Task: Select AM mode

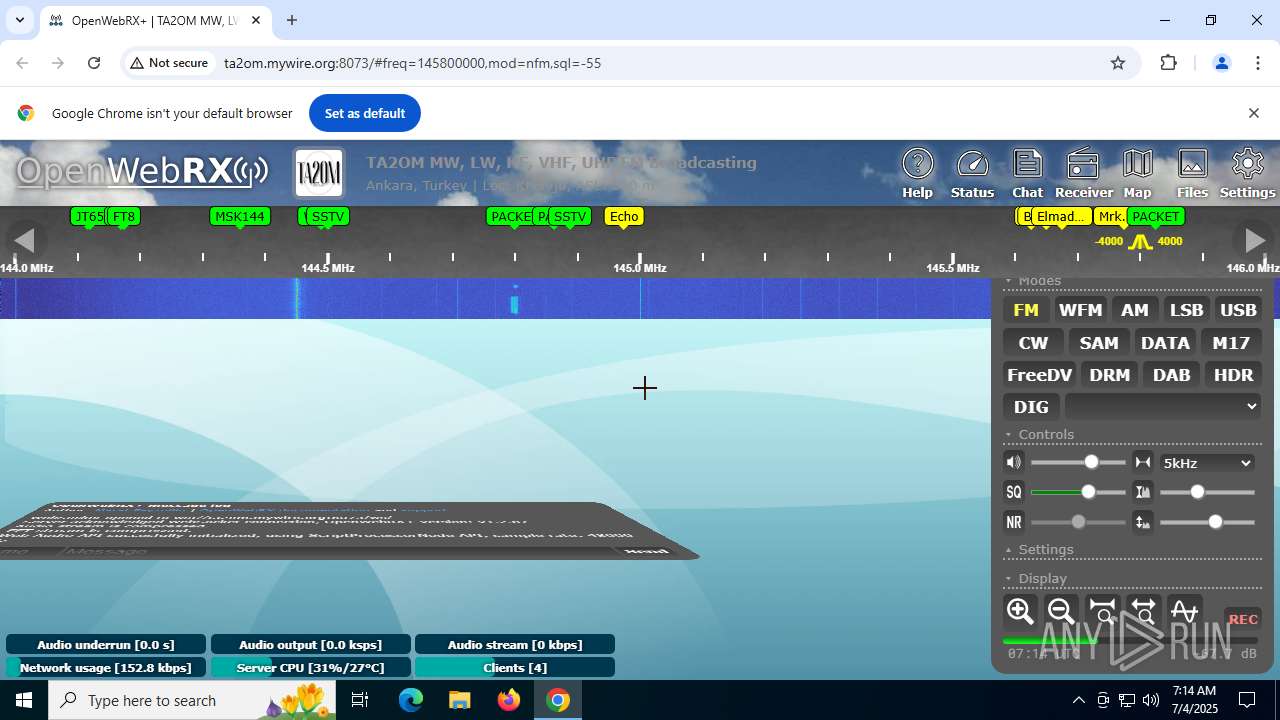Action: [1135, 310]
